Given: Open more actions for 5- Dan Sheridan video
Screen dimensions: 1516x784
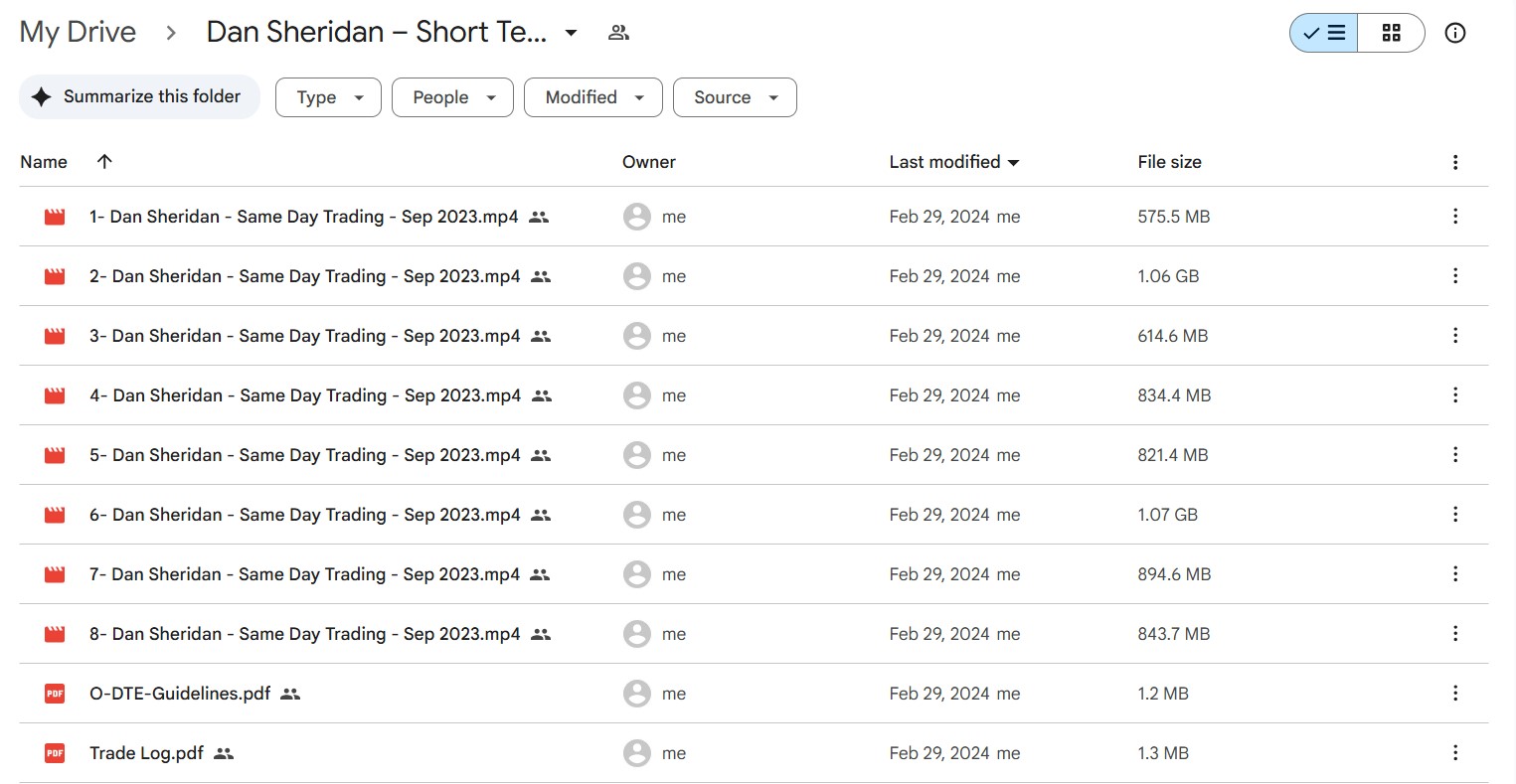Looking at the screenshot, I should [x=1454, y=455].
